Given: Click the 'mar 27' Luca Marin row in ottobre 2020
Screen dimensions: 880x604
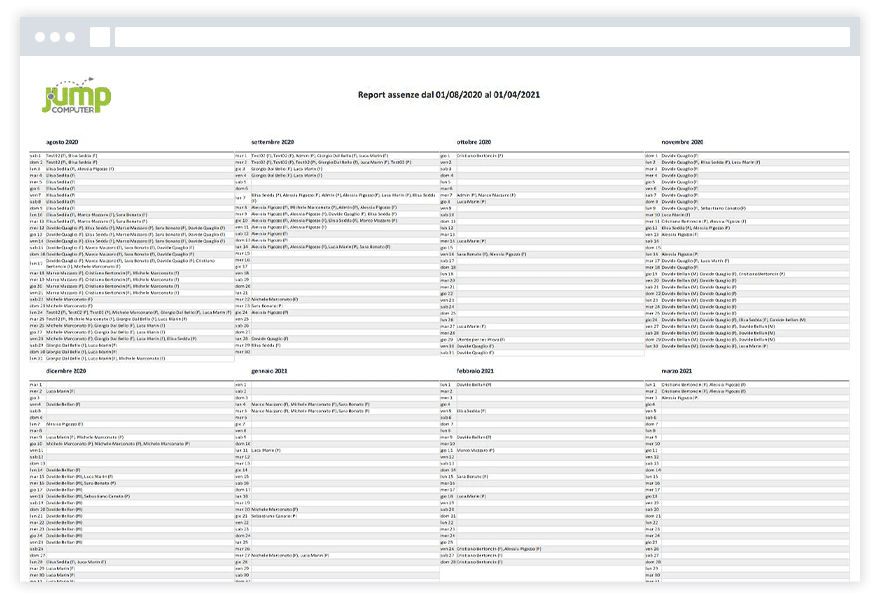Looking at the screenshot, I should (542, 326).
